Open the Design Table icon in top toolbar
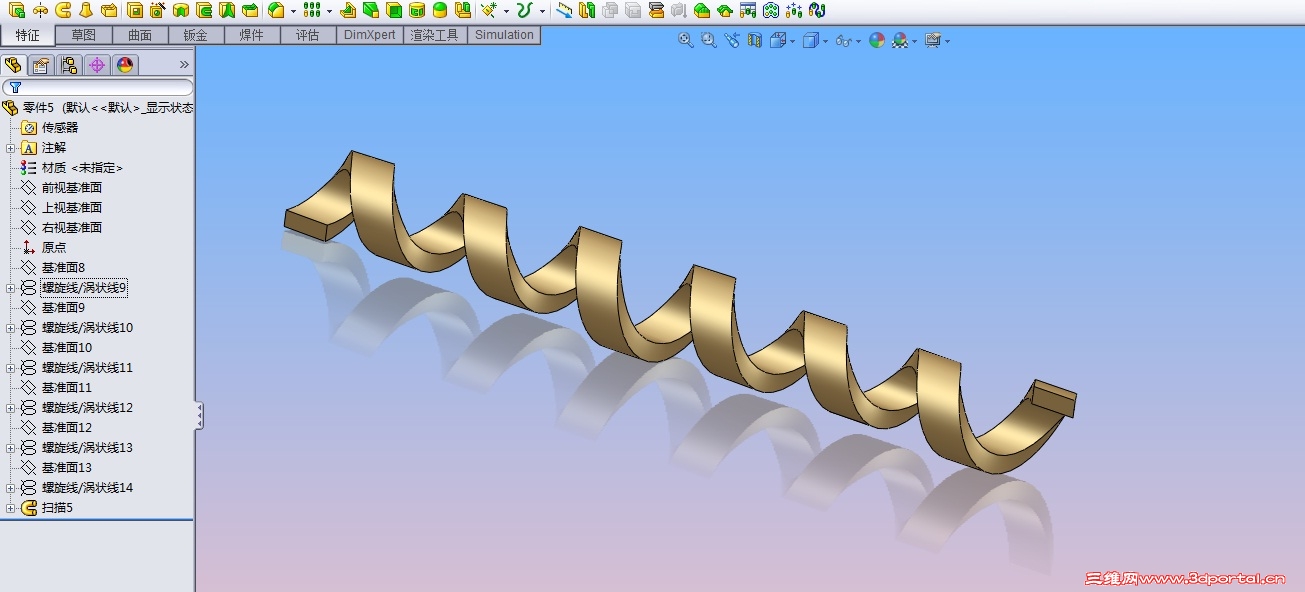 click(747, 11)
